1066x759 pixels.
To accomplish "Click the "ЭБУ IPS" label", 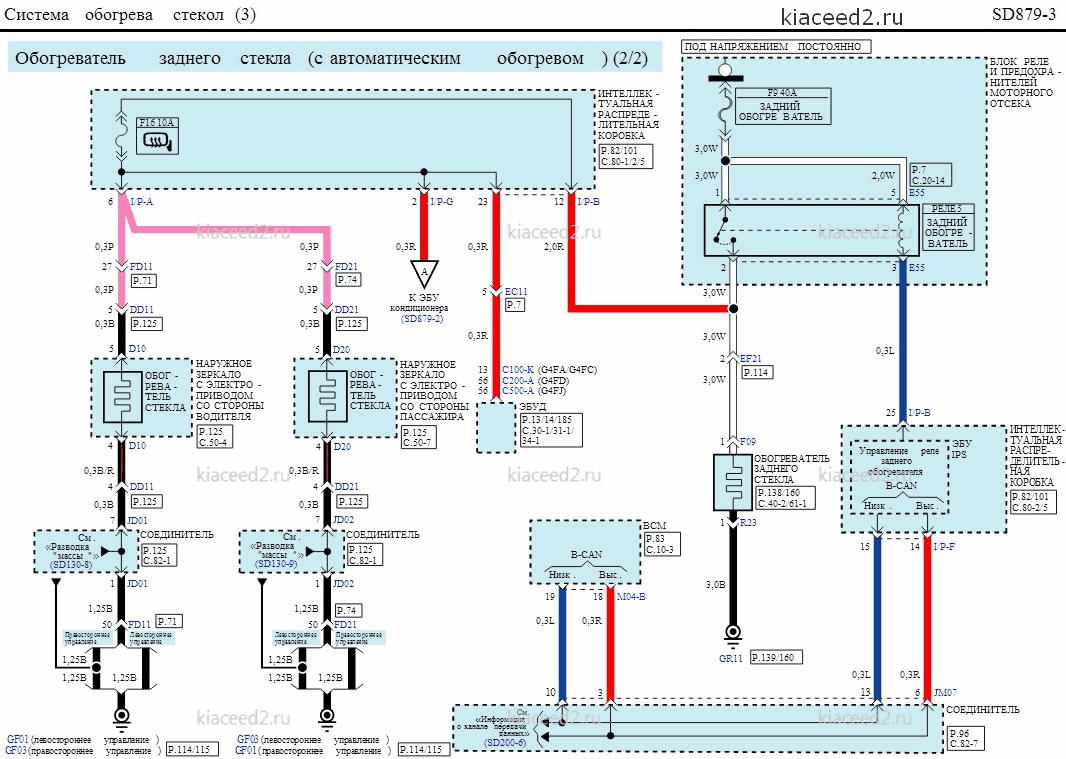I will tap(961, 449).
